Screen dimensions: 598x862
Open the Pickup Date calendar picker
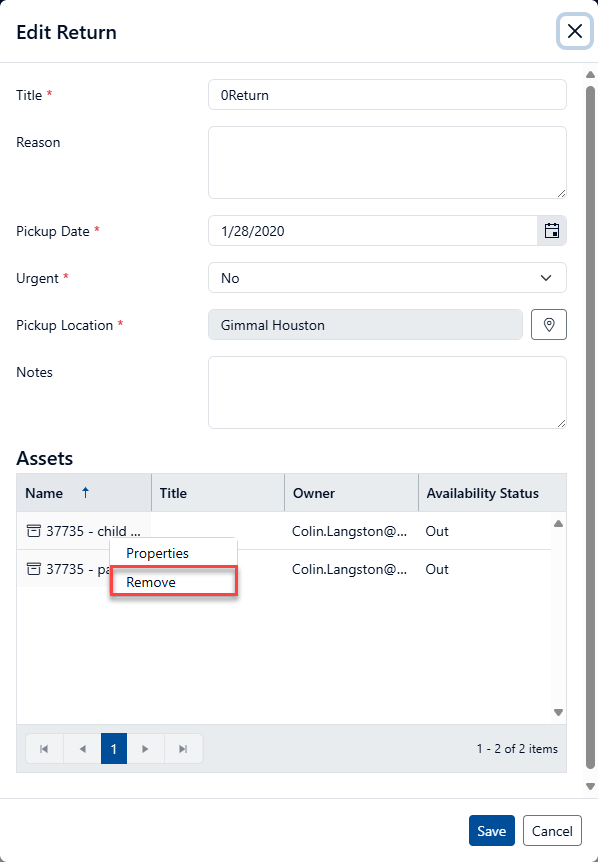coord(551,231)
